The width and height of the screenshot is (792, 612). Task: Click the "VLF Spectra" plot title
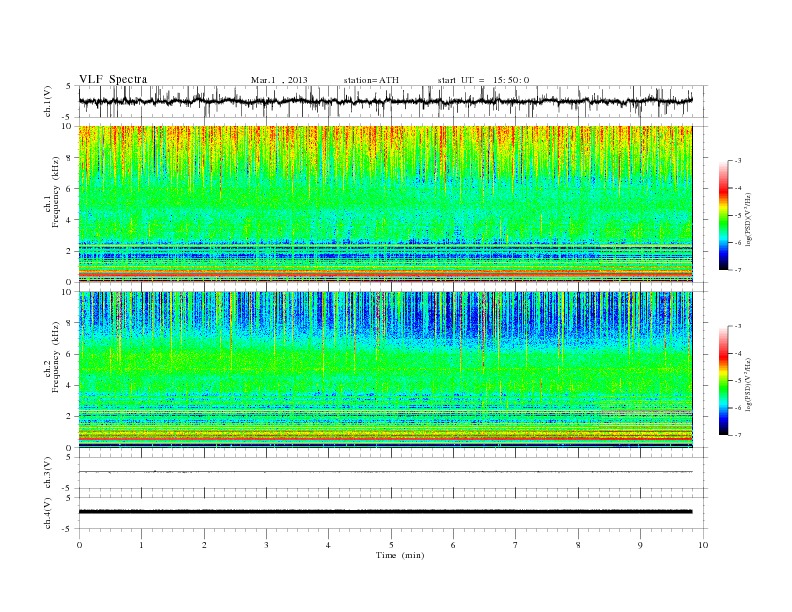pos(113,79)
